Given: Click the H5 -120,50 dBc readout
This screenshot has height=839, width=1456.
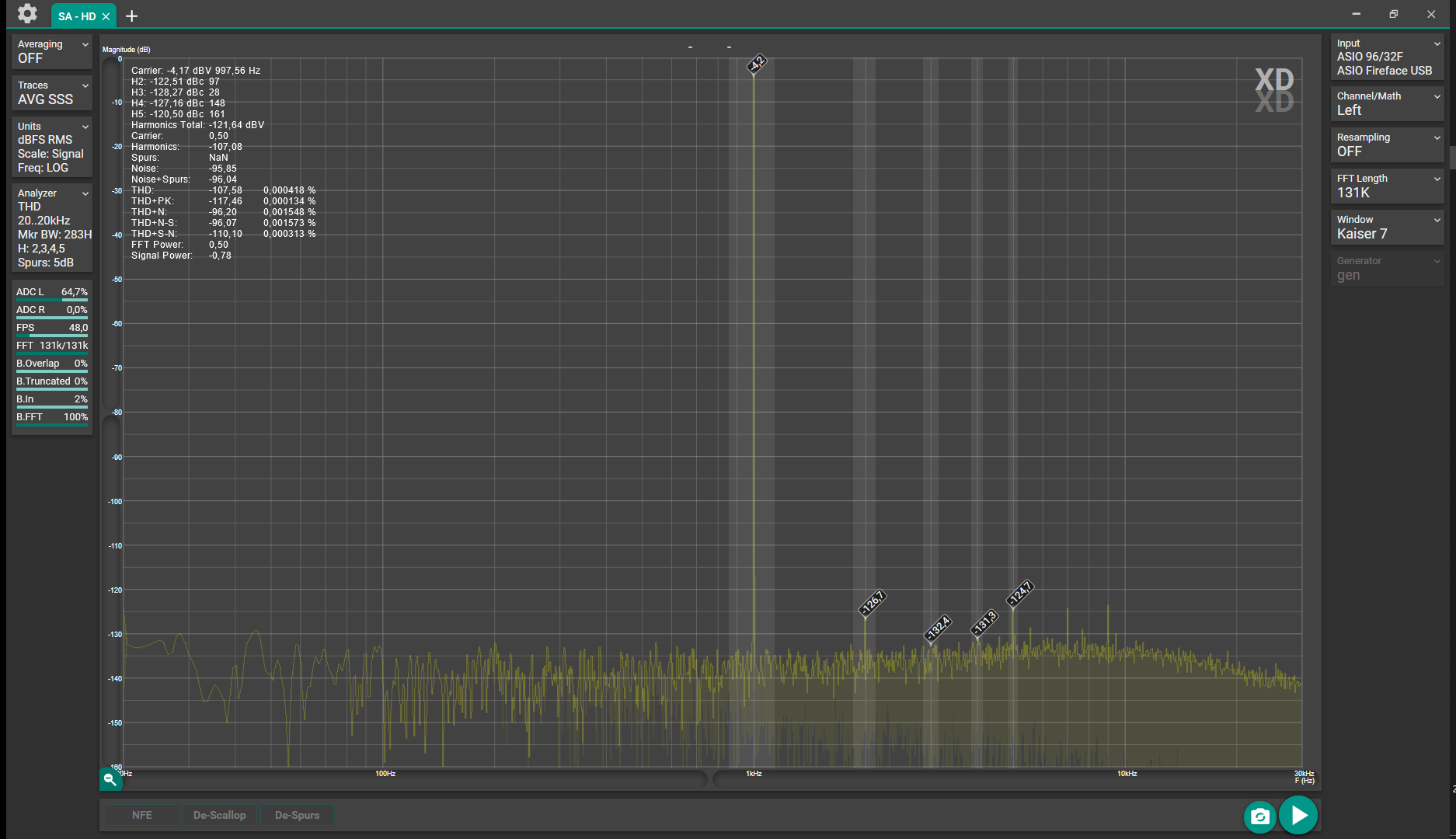Looking at the screenshot, I should (178, 114).
